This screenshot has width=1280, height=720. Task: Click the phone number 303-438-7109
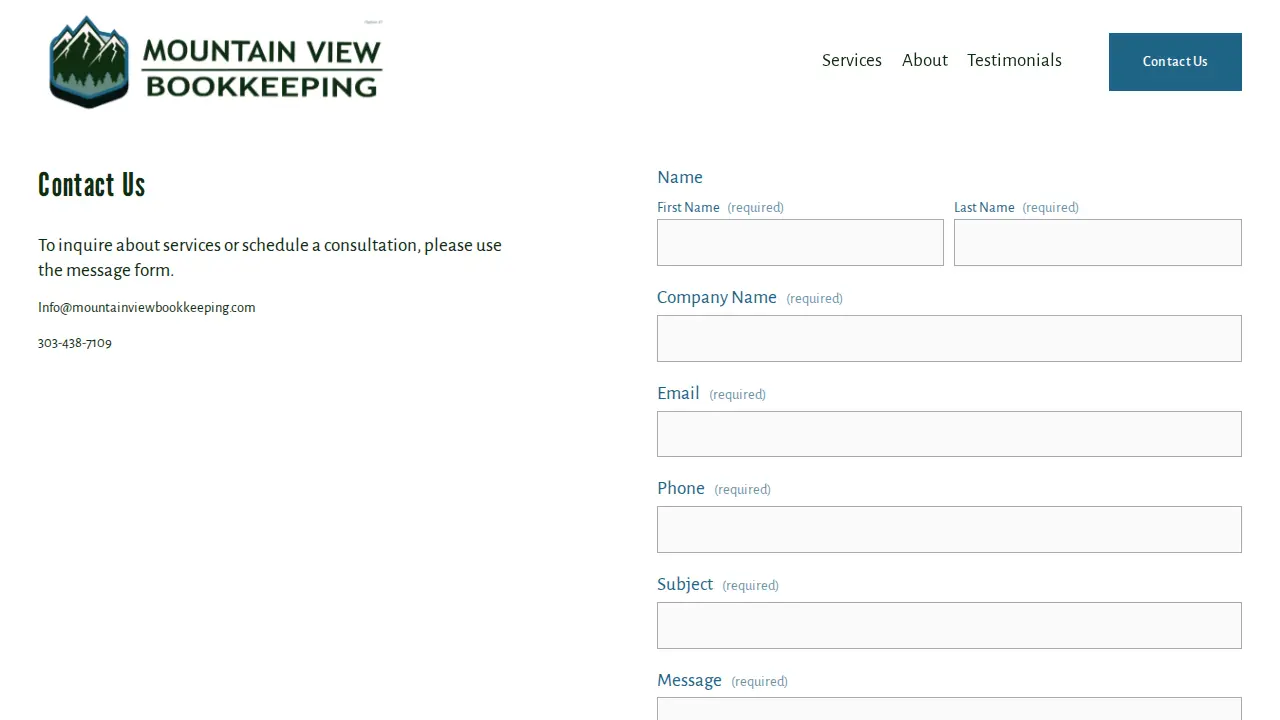pyautogui.click(x=75, y=343)
